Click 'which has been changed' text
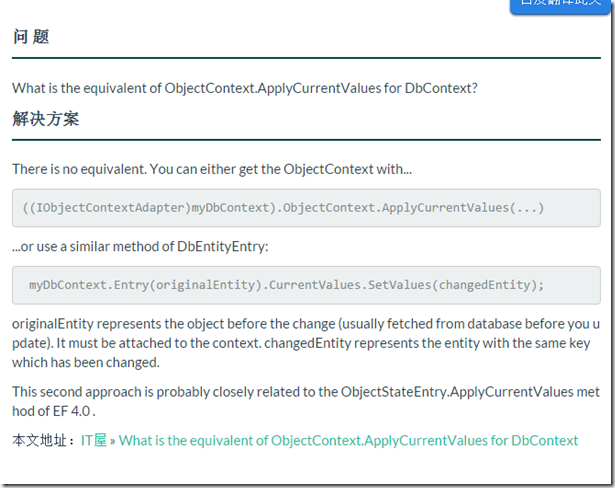Screen dimensions: 615x488 point(86,362)
